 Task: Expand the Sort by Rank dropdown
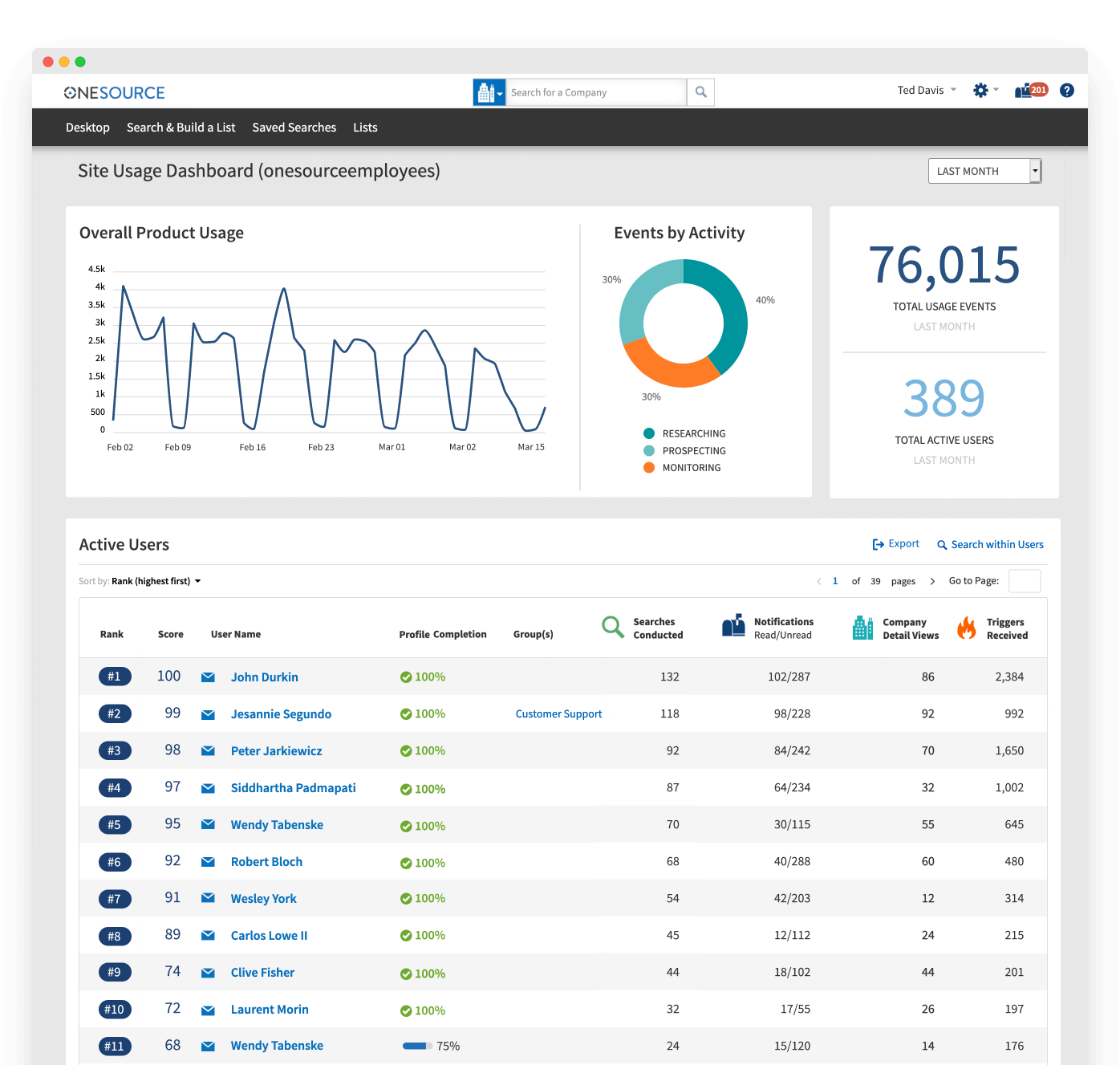pyautogui.click(x=156, y=580)
